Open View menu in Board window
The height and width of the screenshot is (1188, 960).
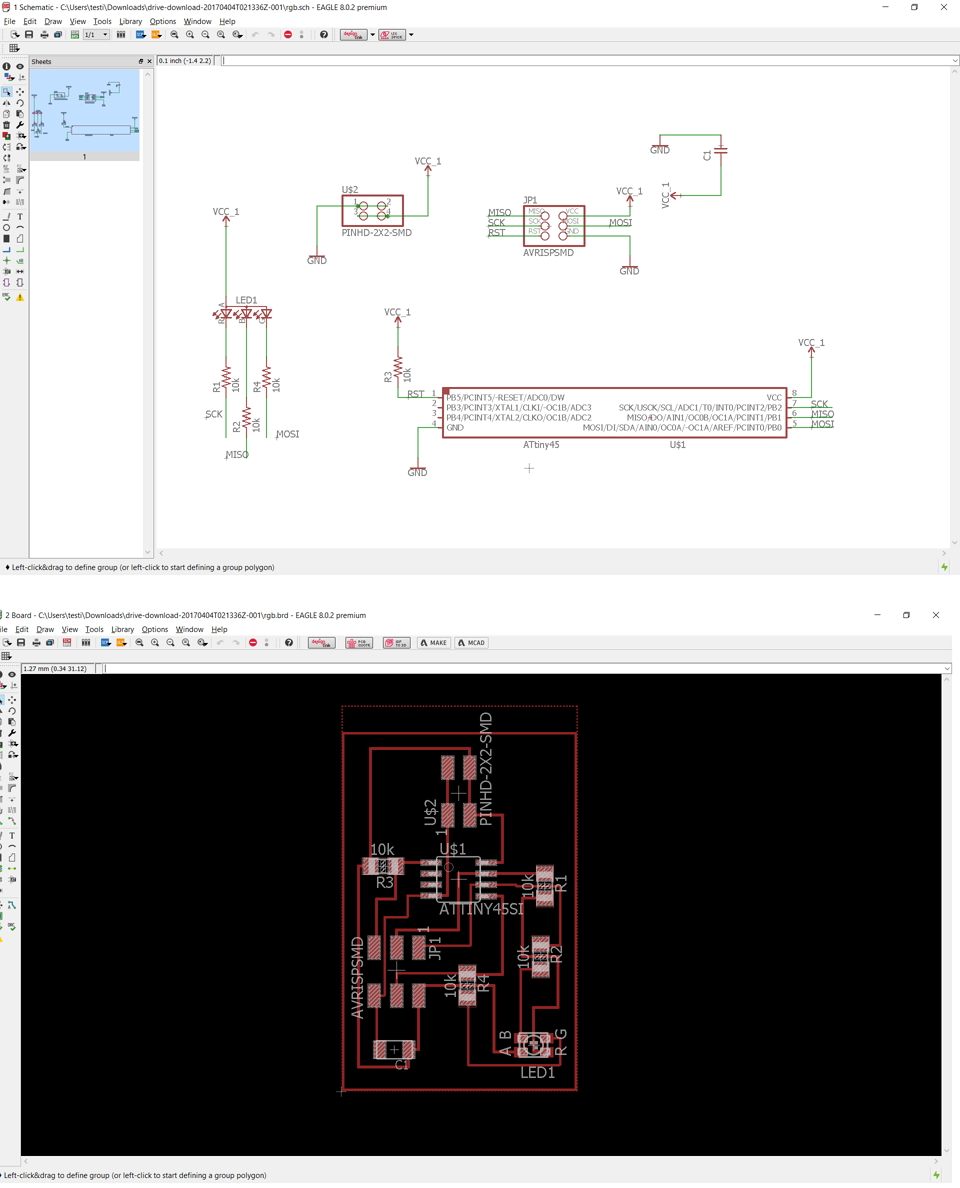[70, 630]
